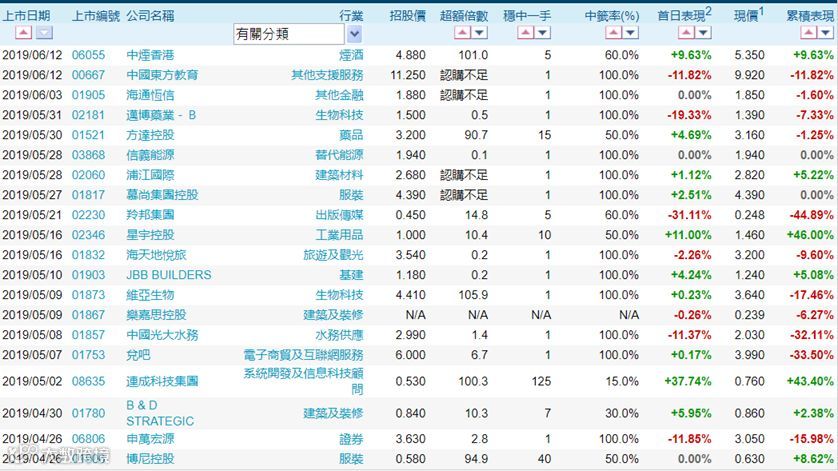The height and width of the screenshot is (471, 838).
Task: Select the 2019/05/21 listing date
Action: pyautogui.click(x=32, y=215)
